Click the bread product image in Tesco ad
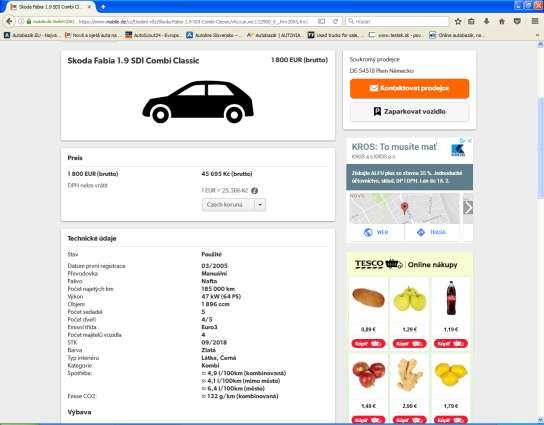544x425 pixels. pos(368,298)
